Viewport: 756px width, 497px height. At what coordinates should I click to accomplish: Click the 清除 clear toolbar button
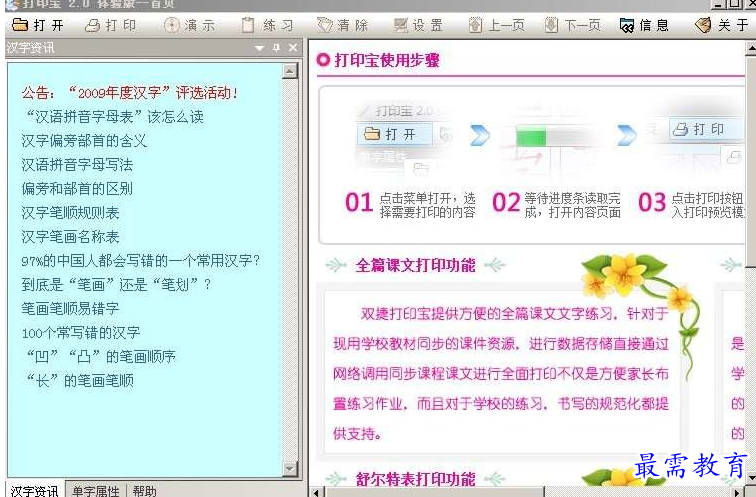[343, 25]
